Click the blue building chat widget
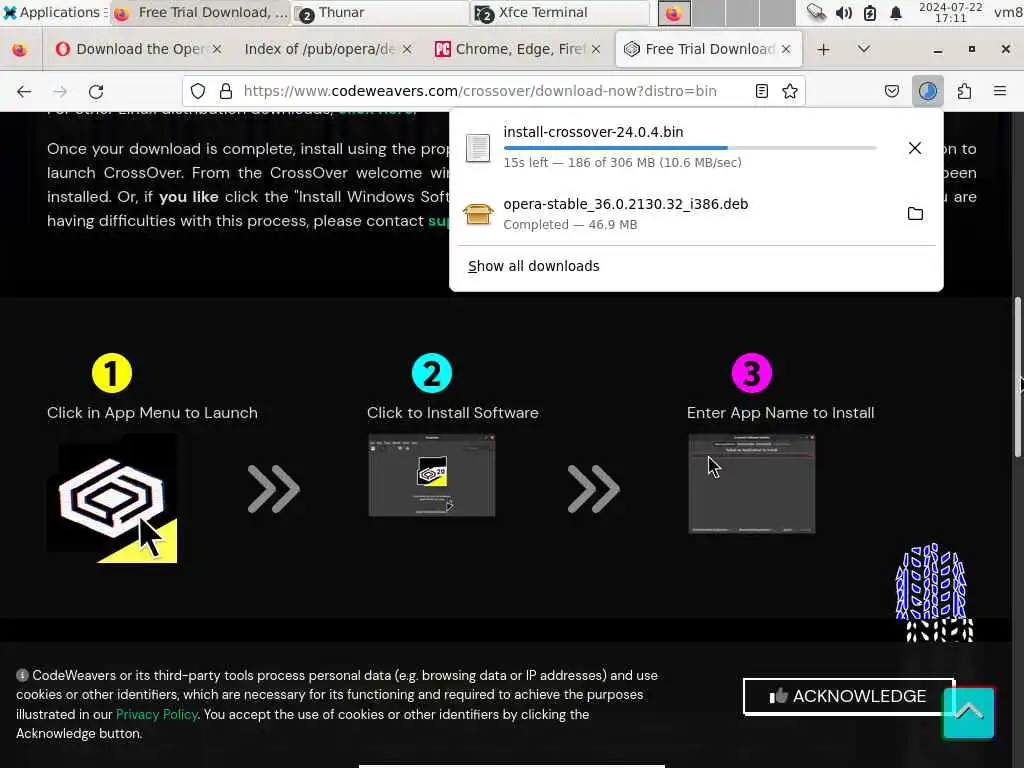This screenshot has height=768, width=1024. coord(934,592)
